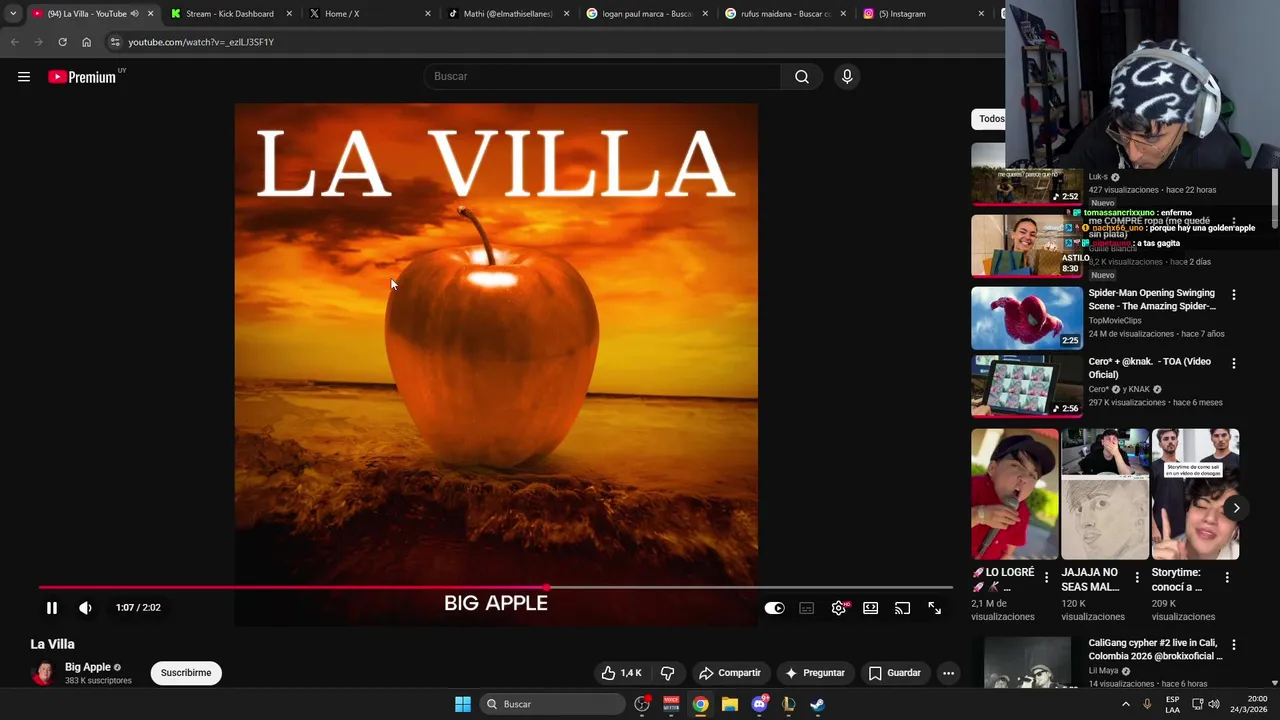Screen dimensions: 1280x720
Task: Open more actions three-dot menu
Action: click(948, 673)
